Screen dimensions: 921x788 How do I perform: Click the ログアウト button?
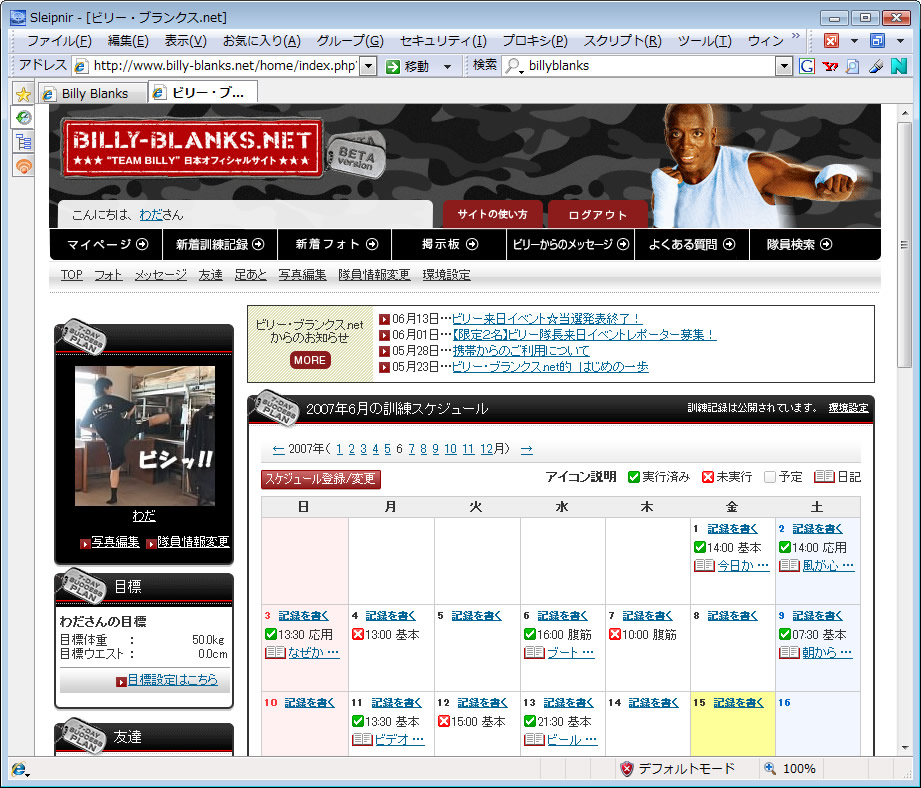click(x=597, y=215)
